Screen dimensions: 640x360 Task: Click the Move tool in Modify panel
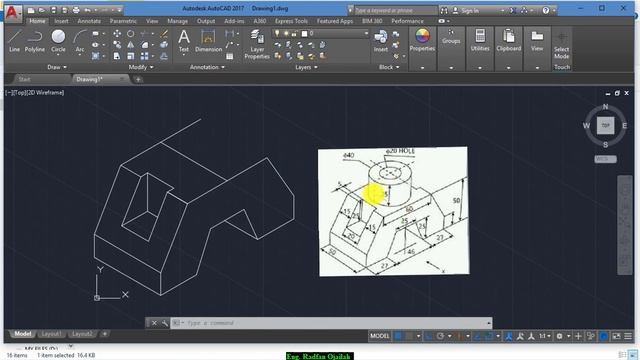(x=117, y=34)
